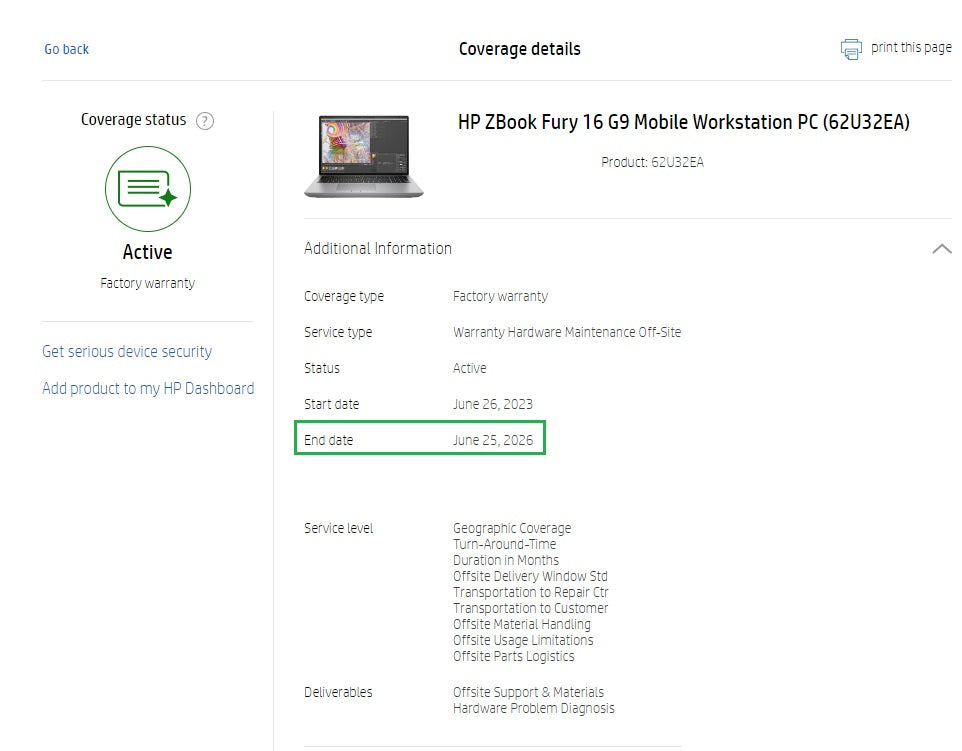Screen dimensions: 962x751
Task: Click the printer icon to print this page
Action: click(x=851, y=48)
